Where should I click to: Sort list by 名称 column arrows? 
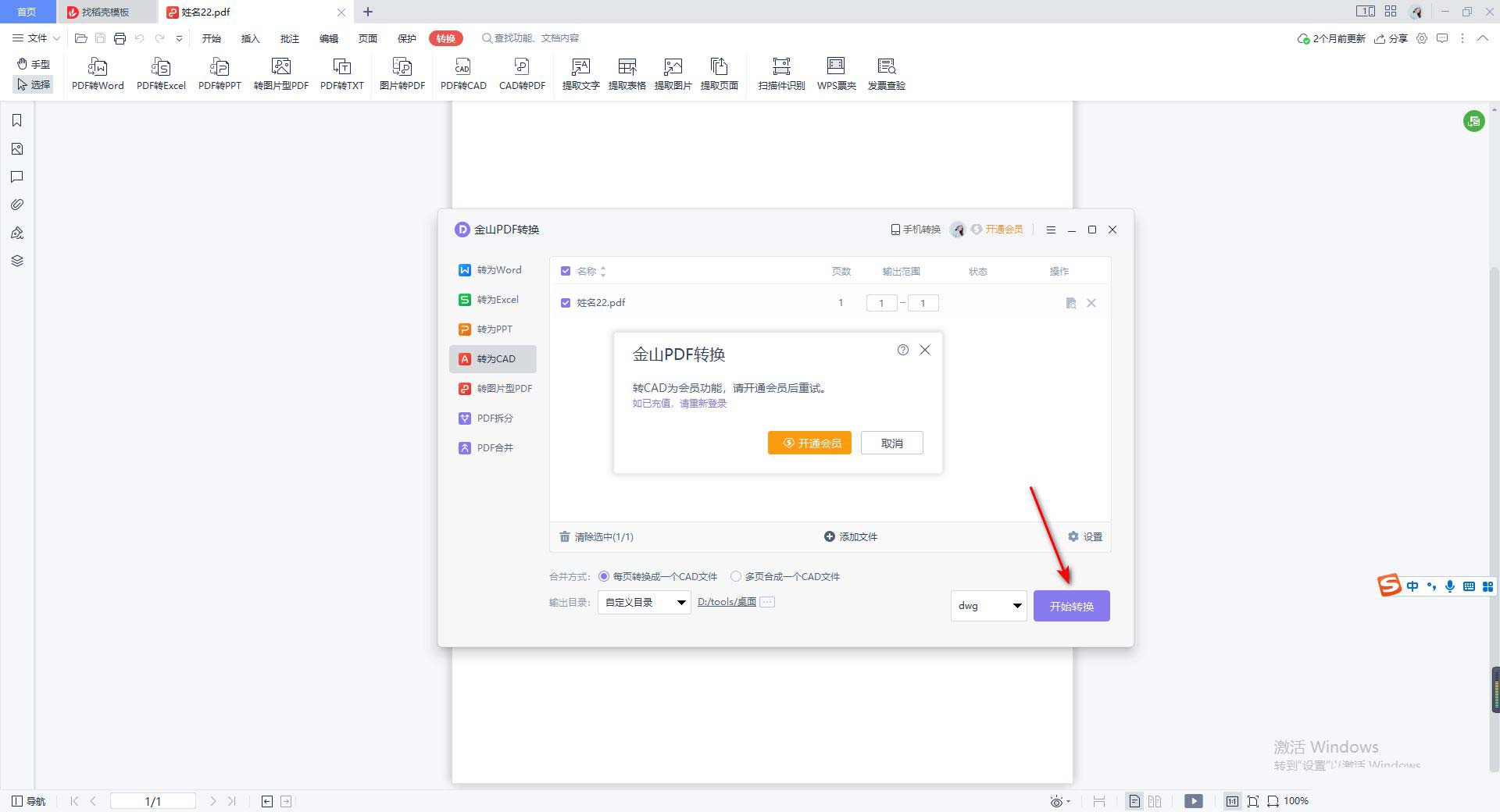(x=603, y=271)
